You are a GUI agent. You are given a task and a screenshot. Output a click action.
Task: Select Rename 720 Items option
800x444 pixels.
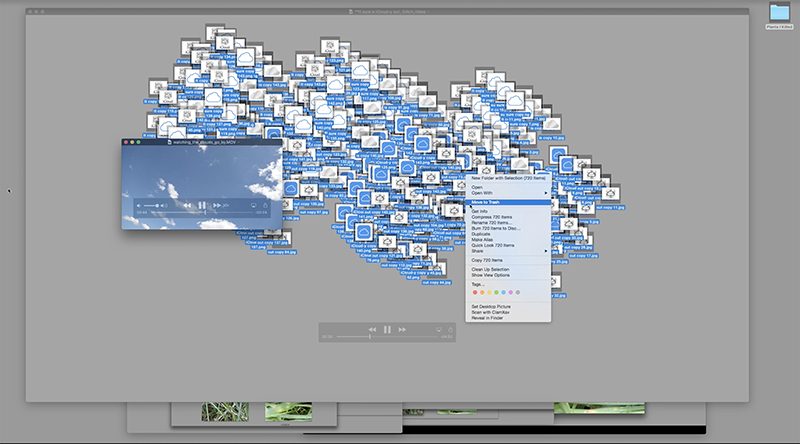(493, 222)
